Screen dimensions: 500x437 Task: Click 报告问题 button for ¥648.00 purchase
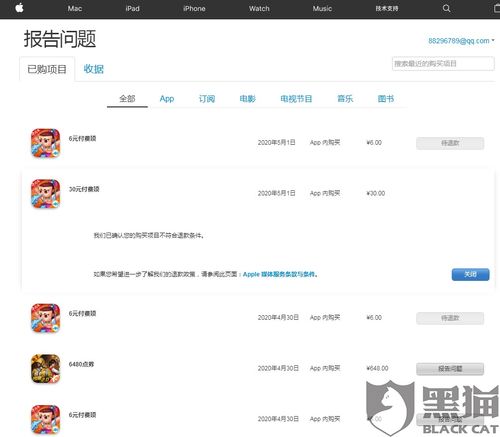[x=450, y=369]
